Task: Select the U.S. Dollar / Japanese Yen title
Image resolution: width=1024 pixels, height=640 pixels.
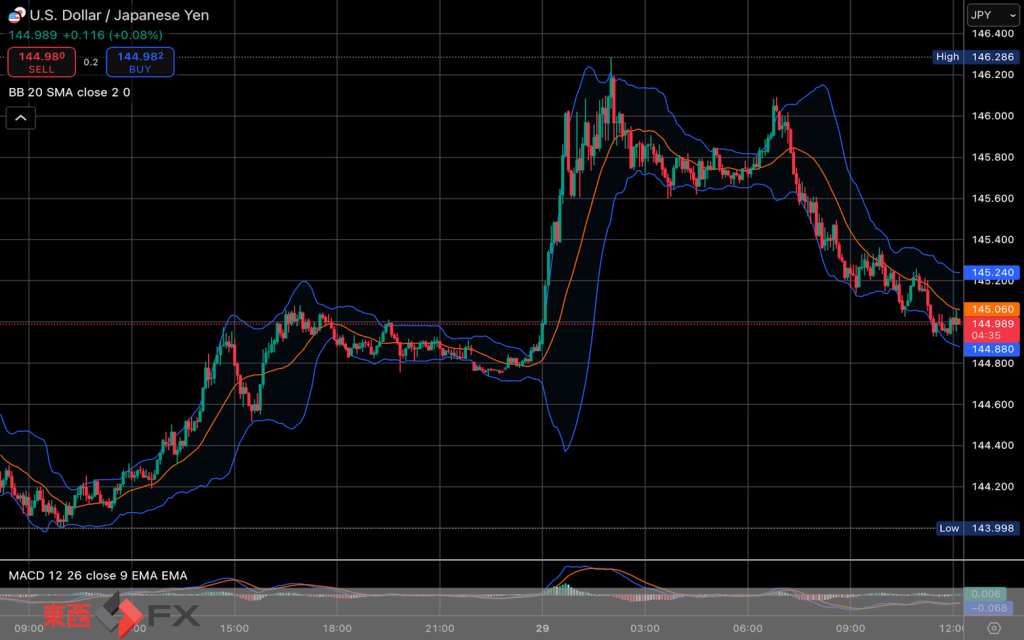Action: pos(120,15)
